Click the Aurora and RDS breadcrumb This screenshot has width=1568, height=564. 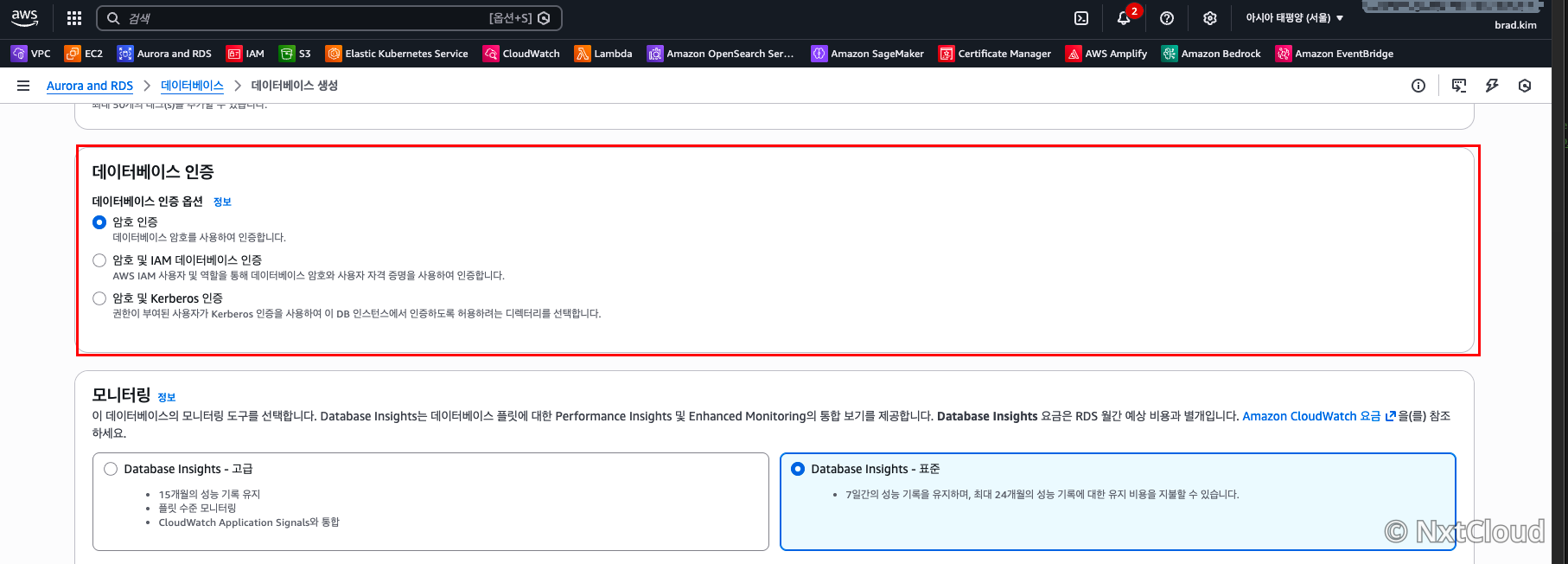[90, 86]
